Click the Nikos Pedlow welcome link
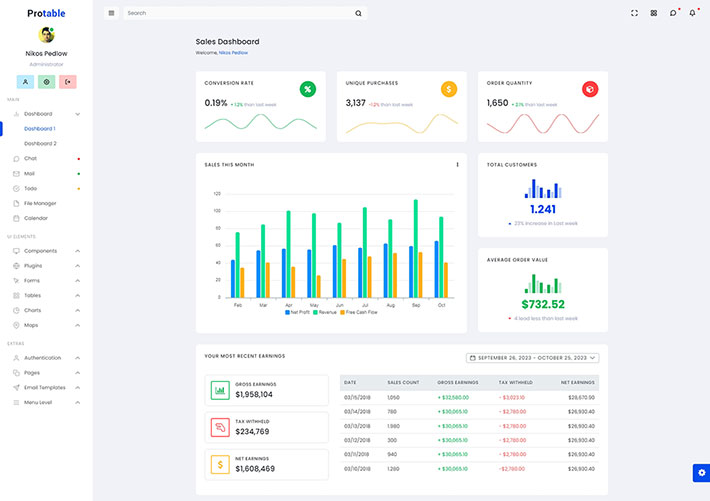 [233, 52]
